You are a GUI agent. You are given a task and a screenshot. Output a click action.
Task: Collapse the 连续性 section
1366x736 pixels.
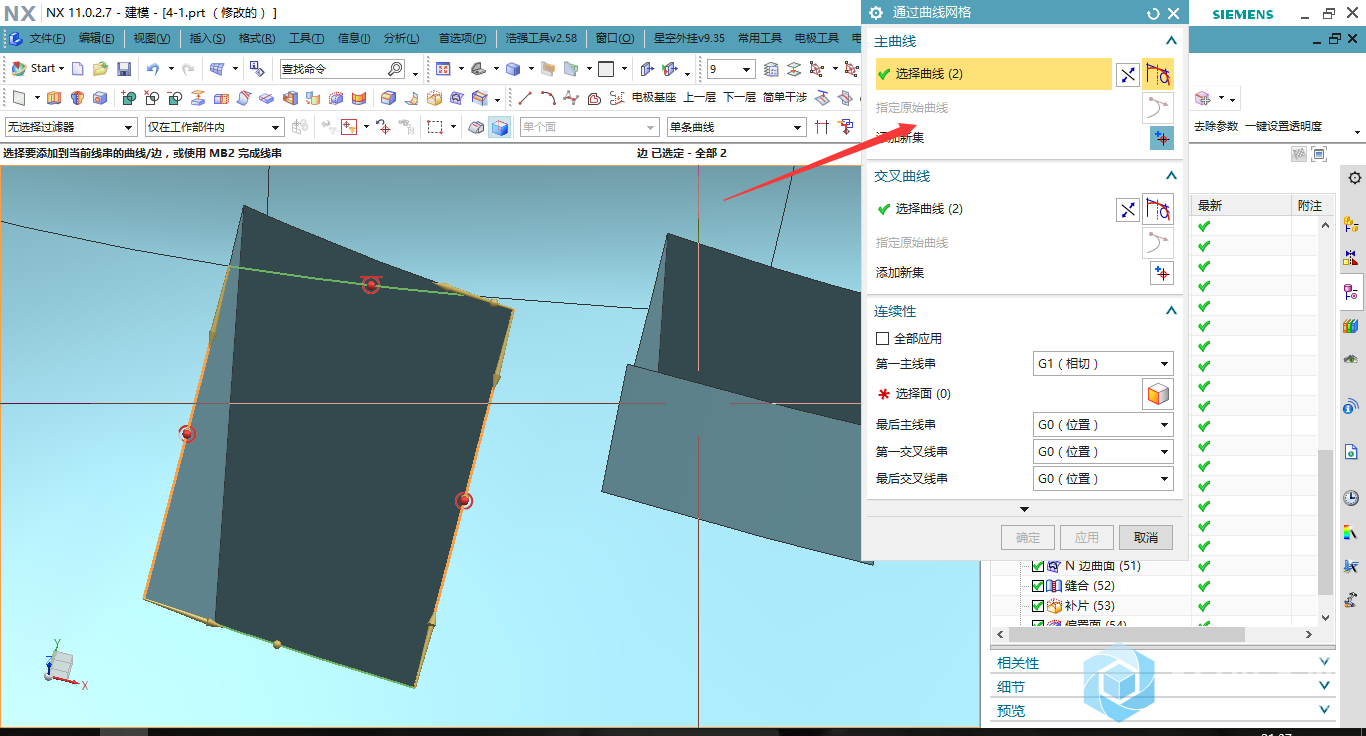tap(1171, 311)
